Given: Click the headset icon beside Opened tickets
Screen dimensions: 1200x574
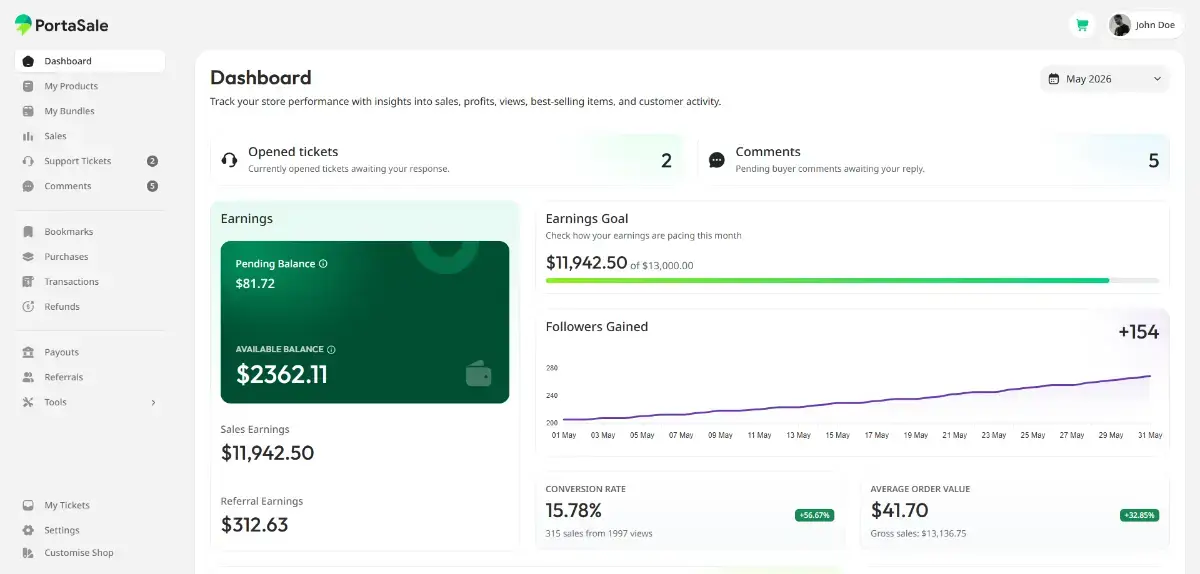Looking at the screenshot, I should 229,160.
